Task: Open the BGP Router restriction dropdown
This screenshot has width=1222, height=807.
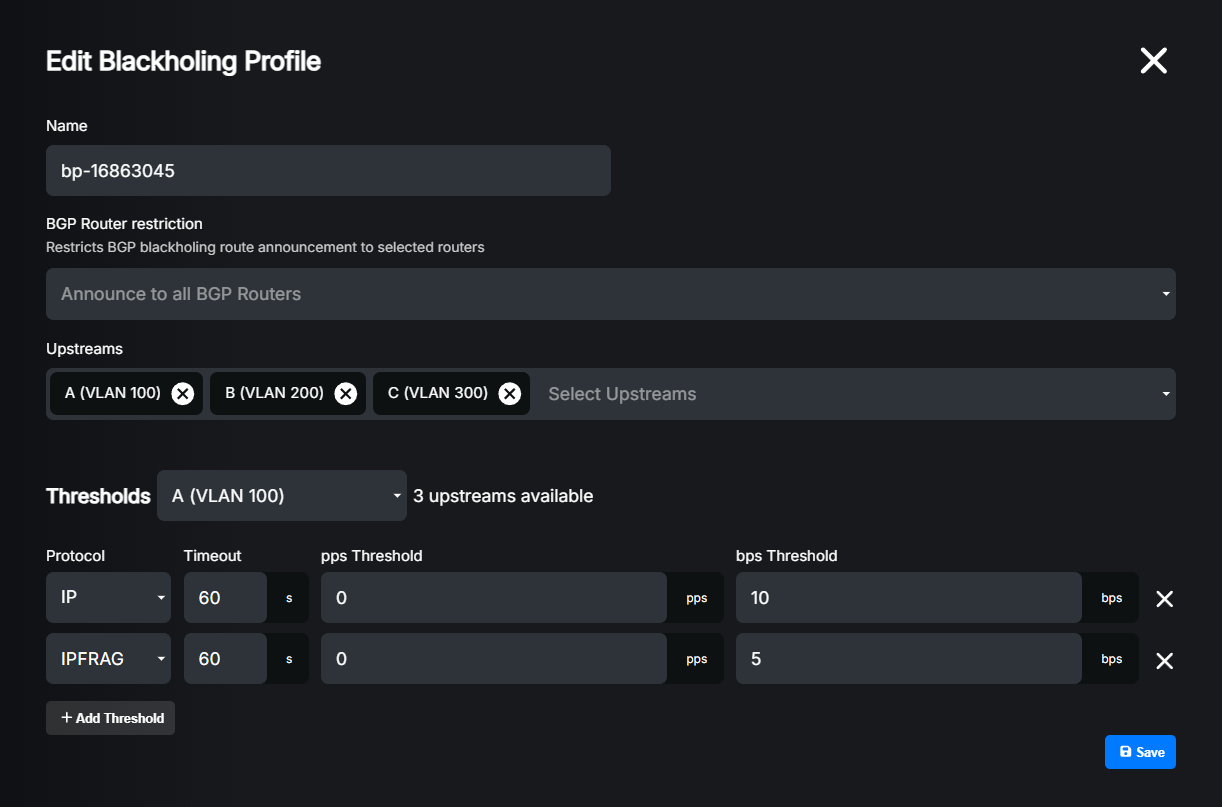Action: (x=610, y=294)
